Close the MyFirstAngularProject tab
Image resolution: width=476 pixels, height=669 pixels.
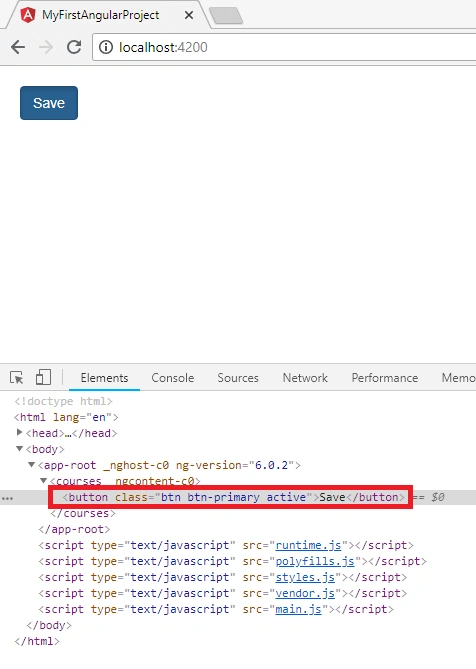189,15
